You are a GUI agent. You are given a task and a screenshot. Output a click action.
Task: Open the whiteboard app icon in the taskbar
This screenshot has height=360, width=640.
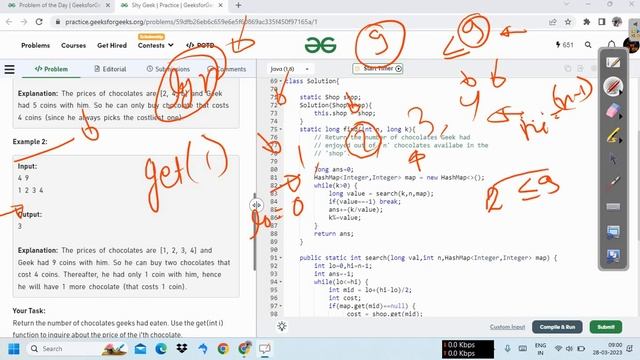coord(264,349)
